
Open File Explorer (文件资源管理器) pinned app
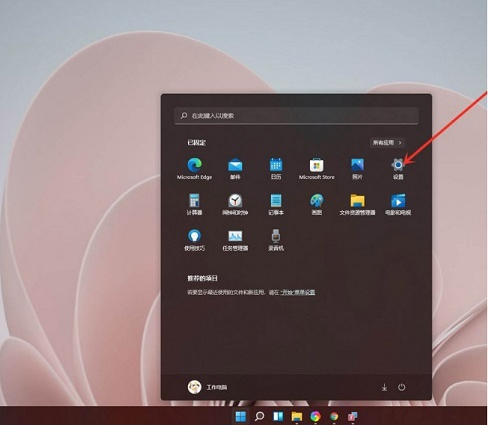(x=357, y=204)
